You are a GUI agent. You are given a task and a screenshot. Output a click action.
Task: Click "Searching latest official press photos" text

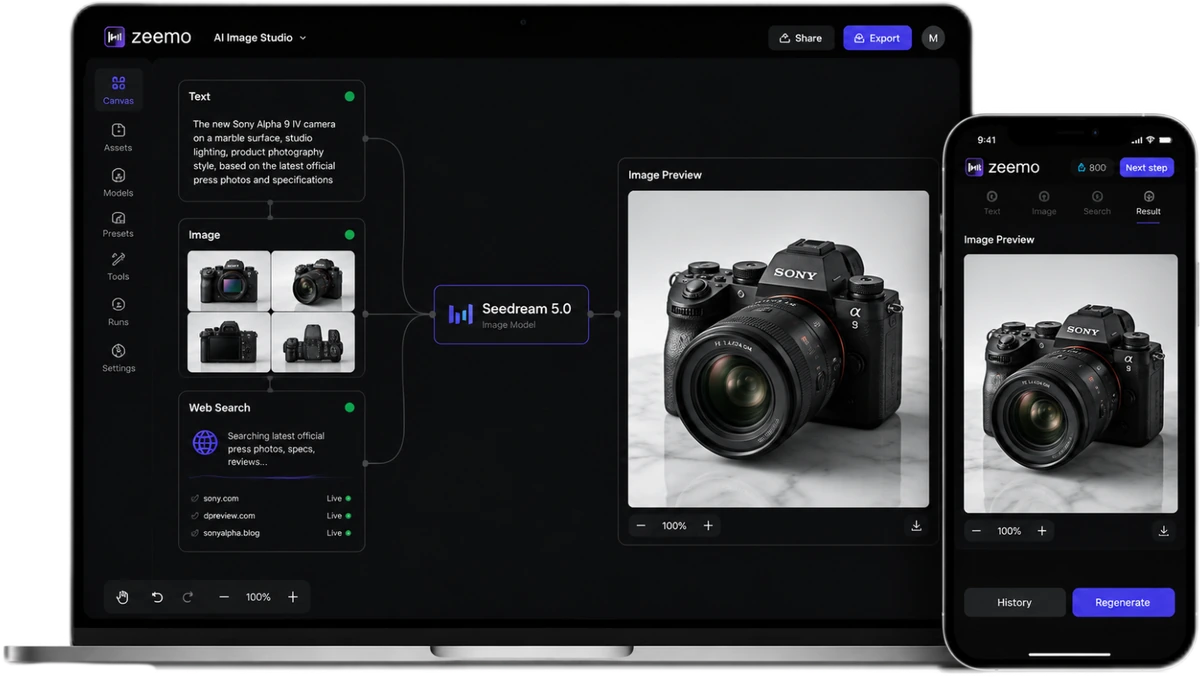tap(276, 449)
